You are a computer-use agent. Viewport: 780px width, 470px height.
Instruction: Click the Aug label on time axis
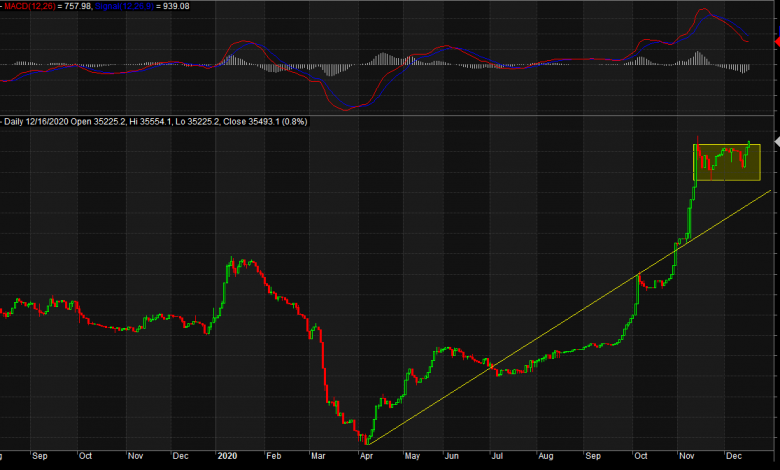(544, 456)
